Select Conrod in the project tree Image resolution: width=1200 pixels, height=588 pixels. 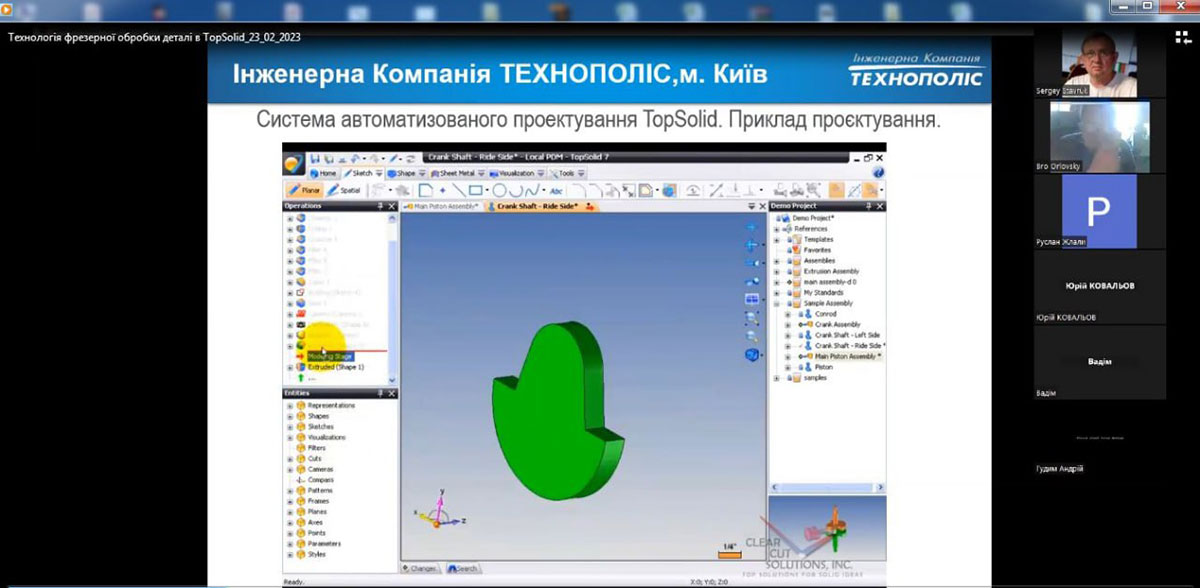[x=825, y=314]
